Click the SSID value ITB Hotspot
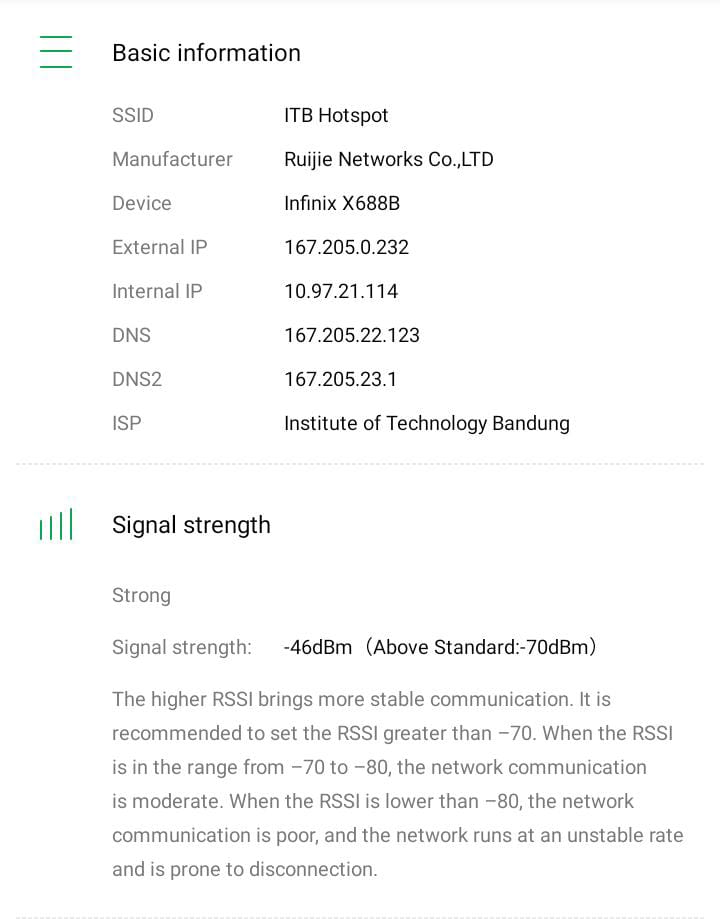720x919 pixels. tap(336, 115)
